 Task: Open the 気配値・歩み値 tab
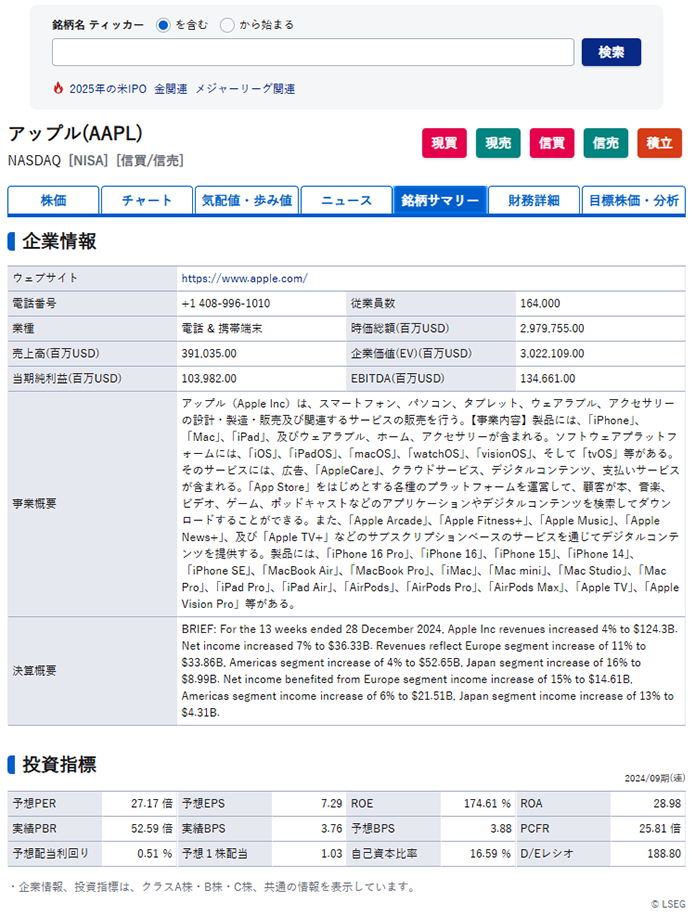247,200
